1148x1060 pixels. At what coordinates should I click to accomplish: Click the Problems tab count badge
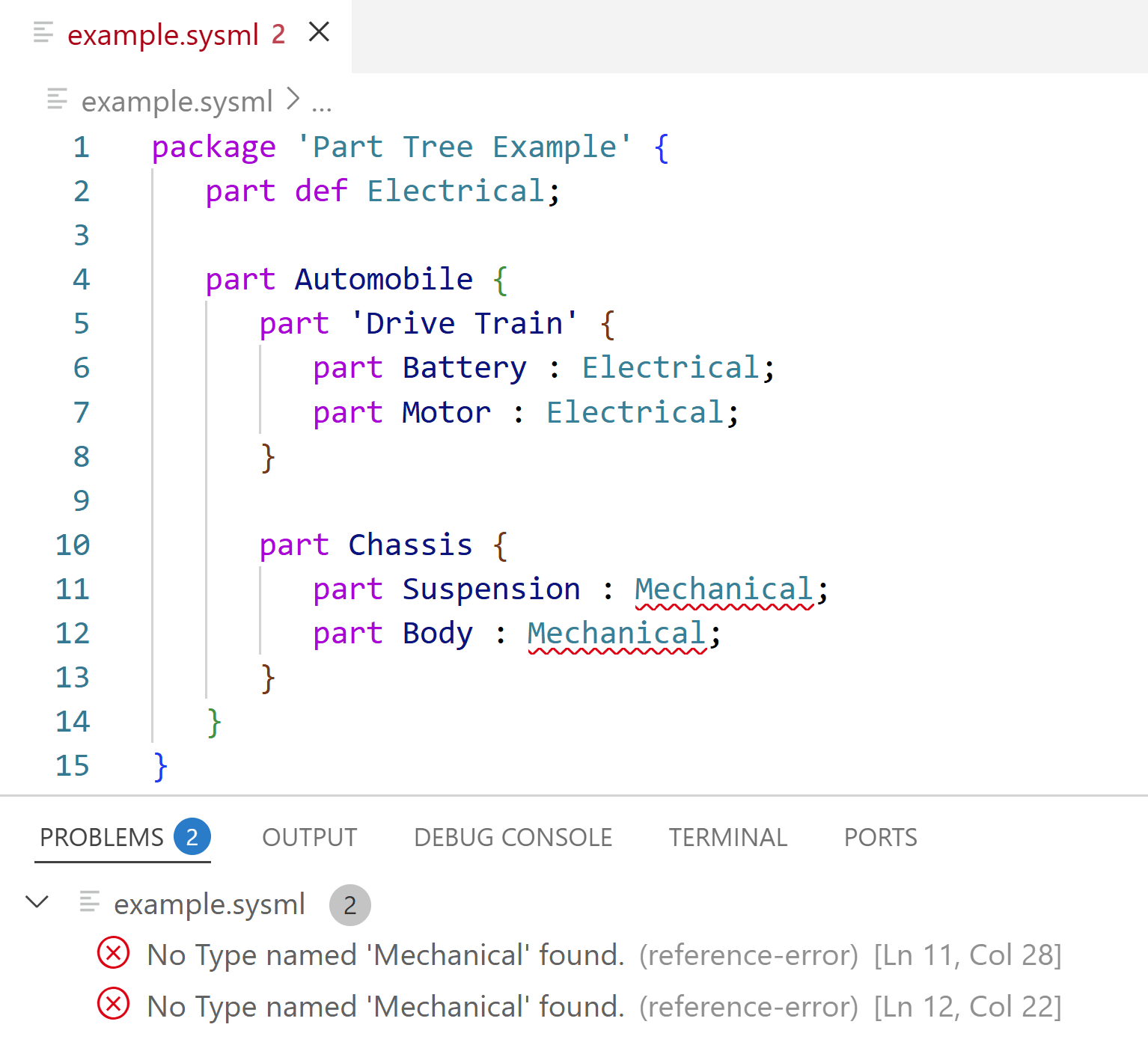[192, 837]
